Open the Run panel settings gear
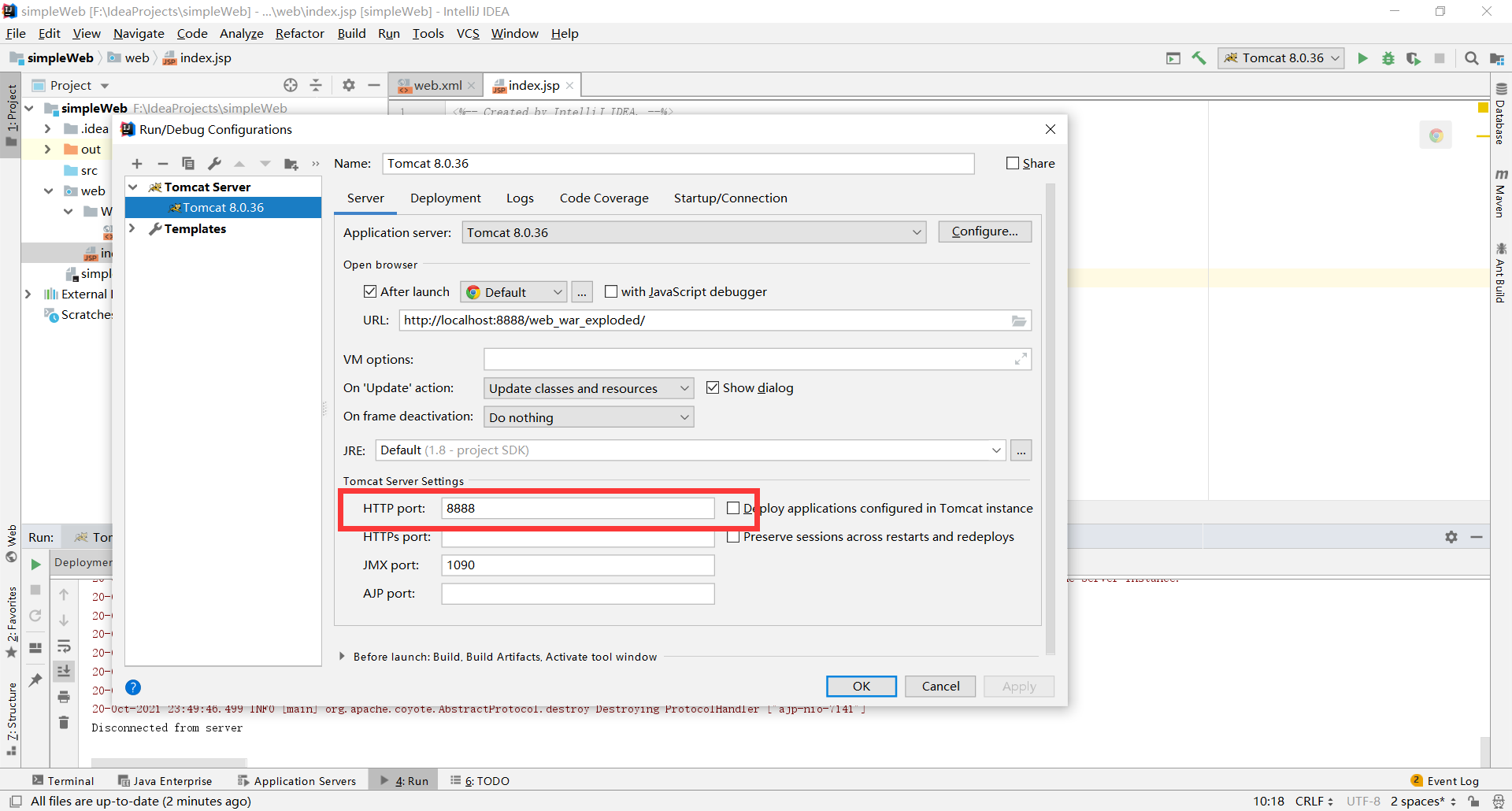Viewport: 1512px width, 811px height. click(x=1451, y=537)
